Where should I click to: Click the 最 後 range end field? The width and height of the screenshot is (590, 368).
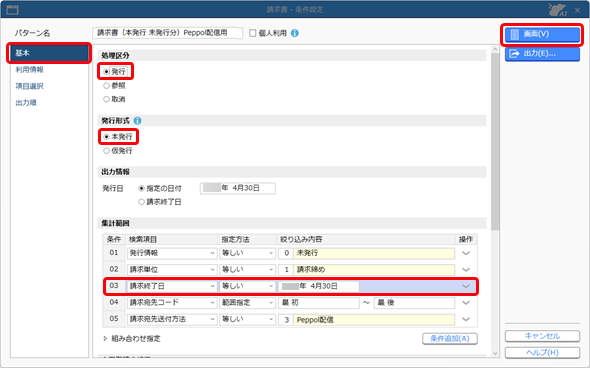414,303
